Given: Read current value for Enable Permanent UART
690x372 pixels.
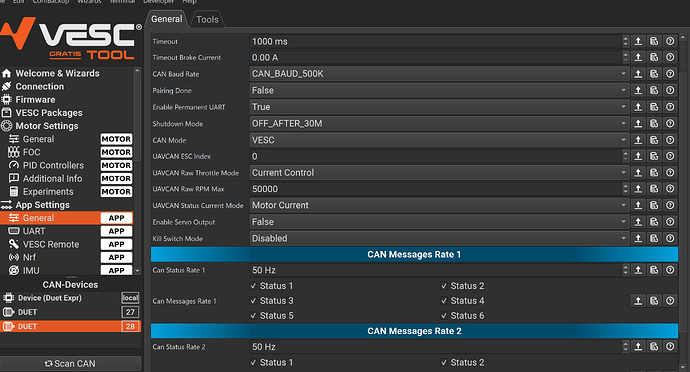Looking at the screenshot, I should [638, 107].
